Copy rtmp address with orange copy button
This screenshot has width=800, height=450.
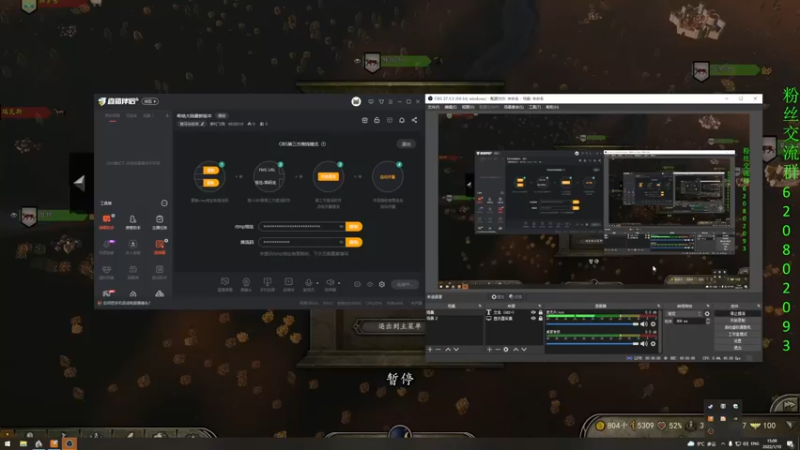(354, 226)
